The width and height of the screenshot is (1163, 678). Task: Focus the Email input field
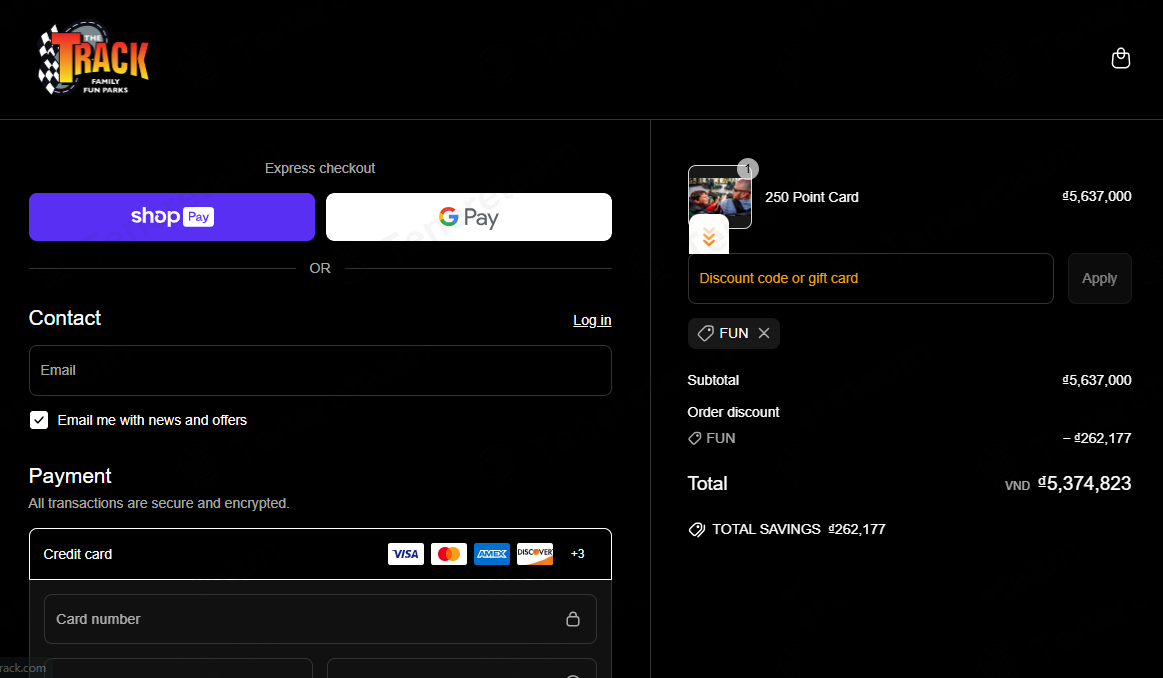click(x=320, y=370)
